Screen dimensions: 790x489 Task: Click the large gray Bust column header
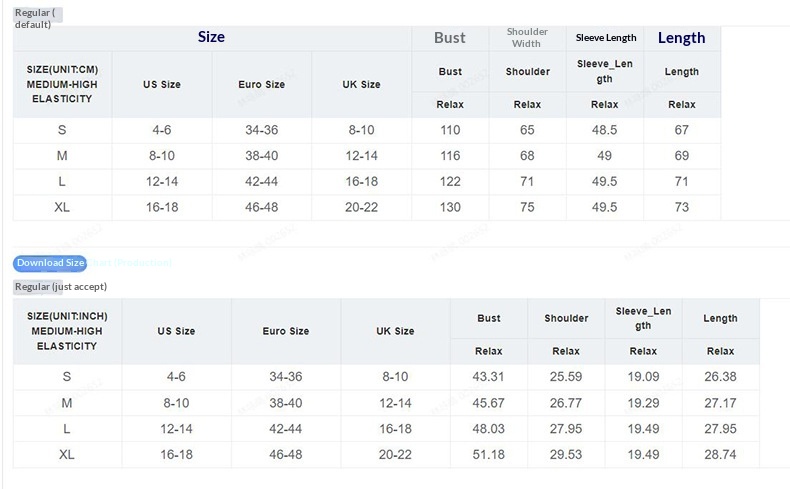450,38
